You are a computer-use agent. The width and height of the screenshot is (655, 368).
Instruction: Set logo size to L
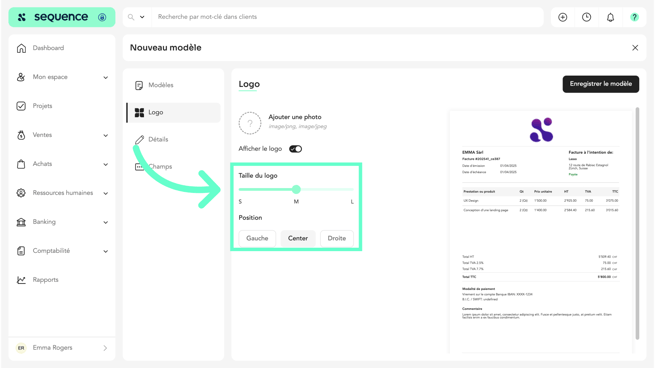(352, 202)
